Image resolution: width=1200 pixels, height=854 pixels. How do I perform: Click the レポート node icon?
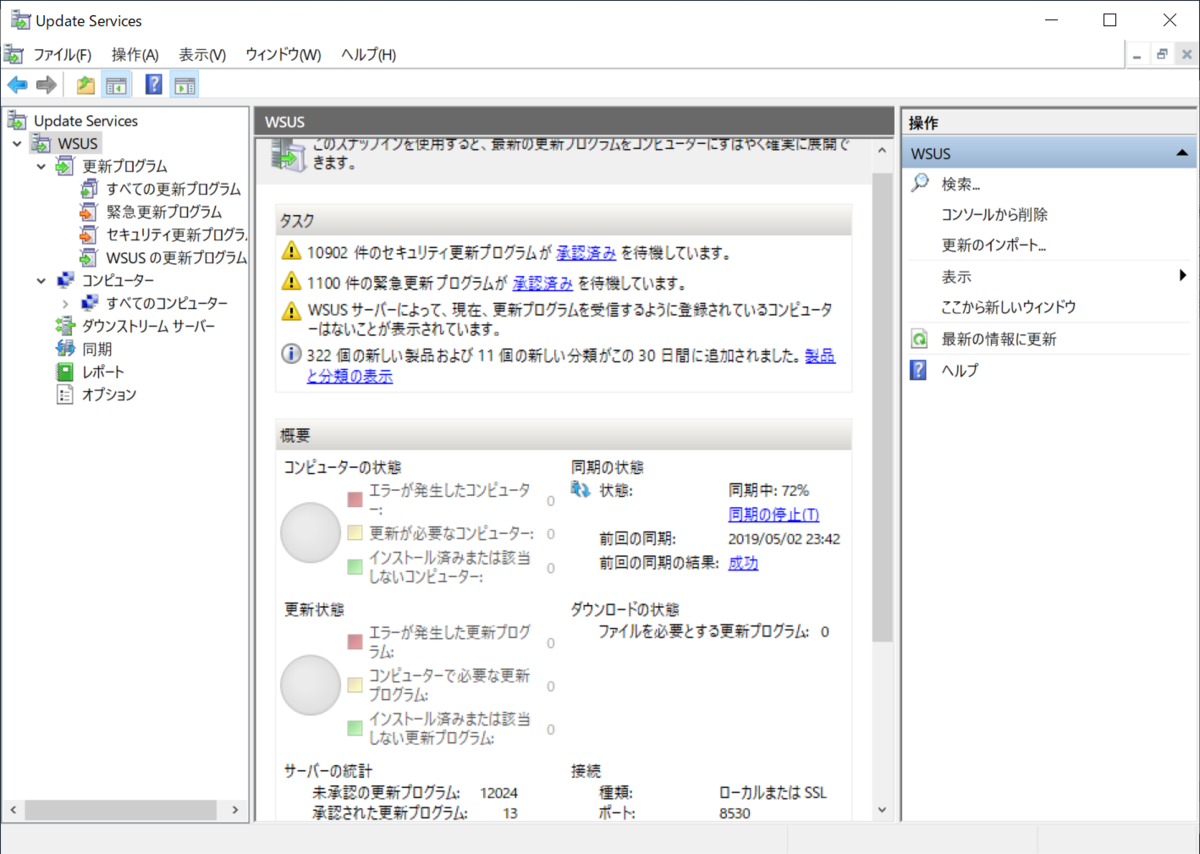66,372
